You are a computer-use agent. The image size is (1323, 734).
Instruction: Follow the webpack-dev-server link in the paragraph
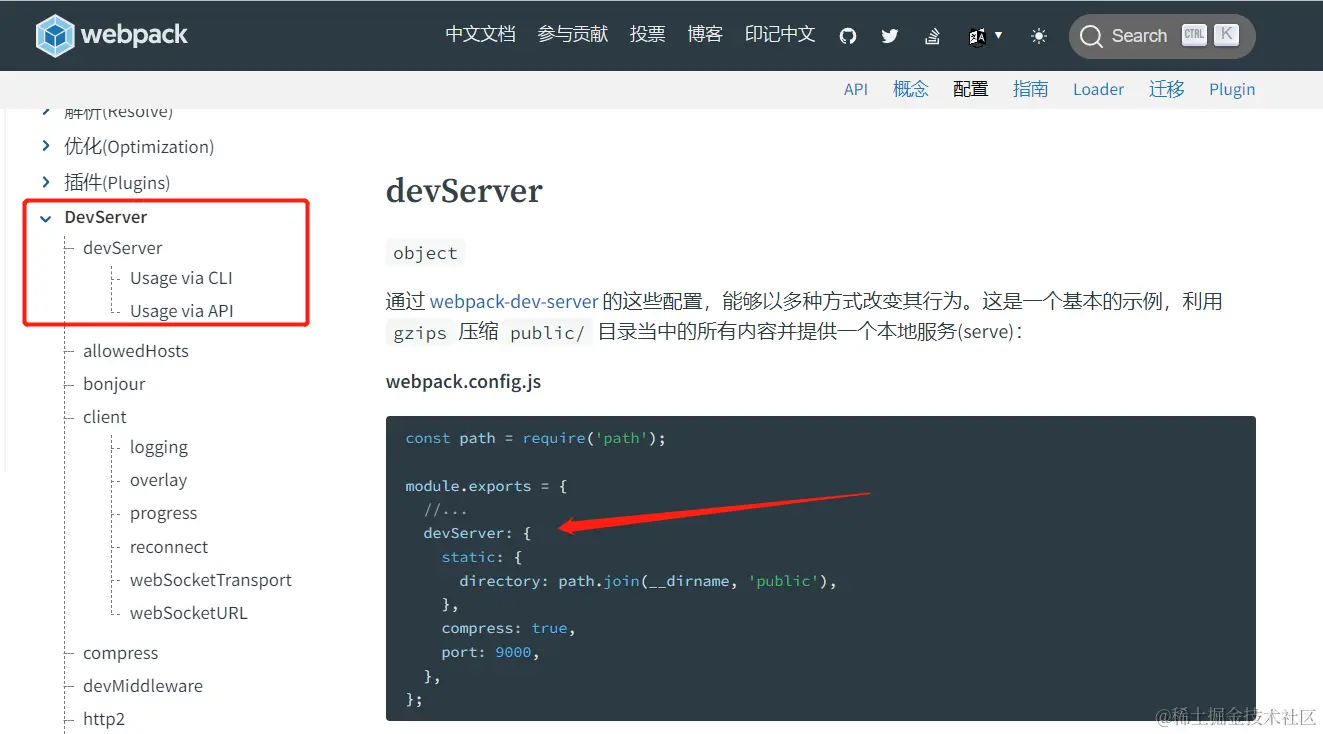point(514,301)
